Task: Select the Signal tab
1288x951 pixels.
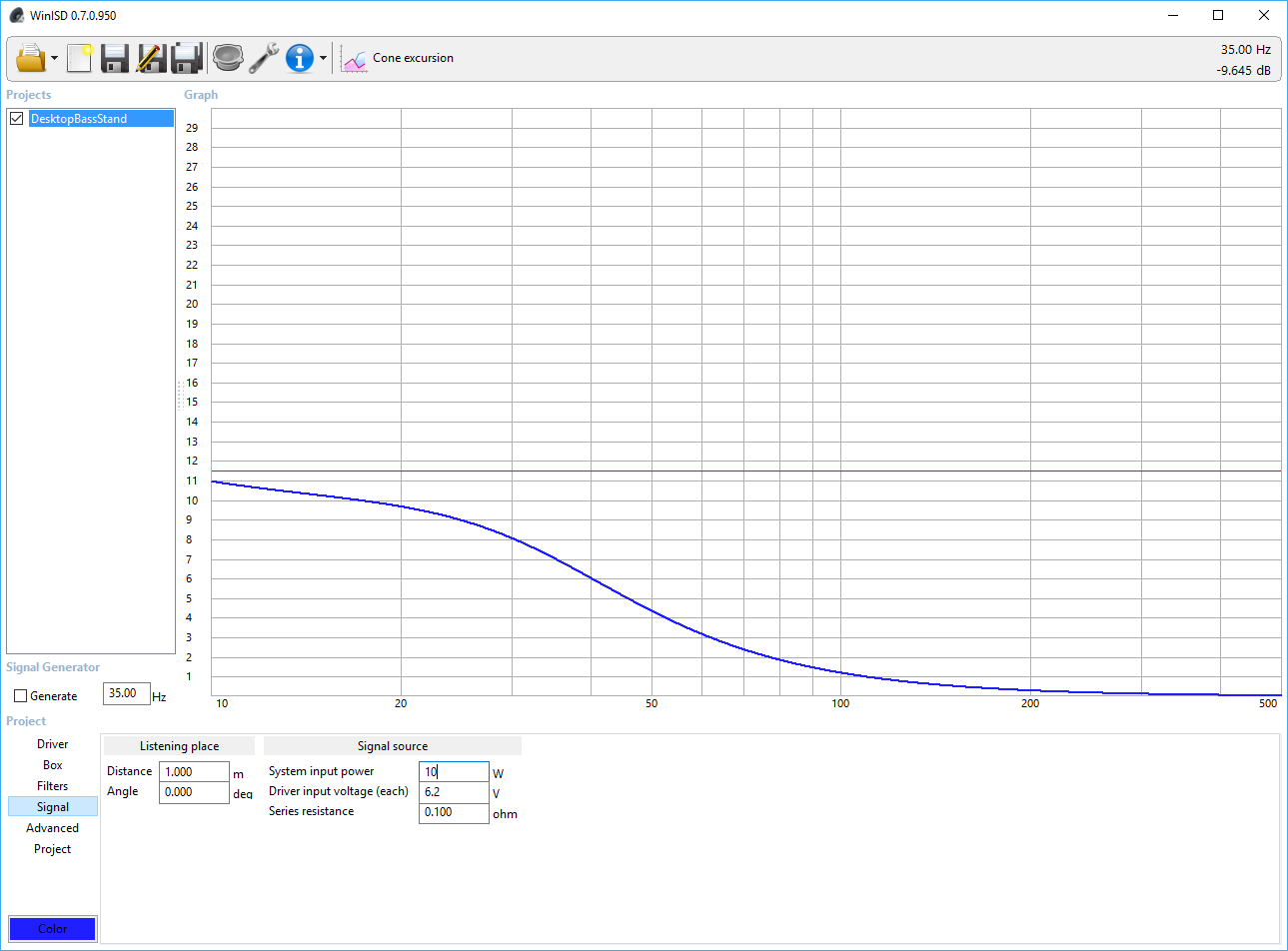Action: pos(53,807)
